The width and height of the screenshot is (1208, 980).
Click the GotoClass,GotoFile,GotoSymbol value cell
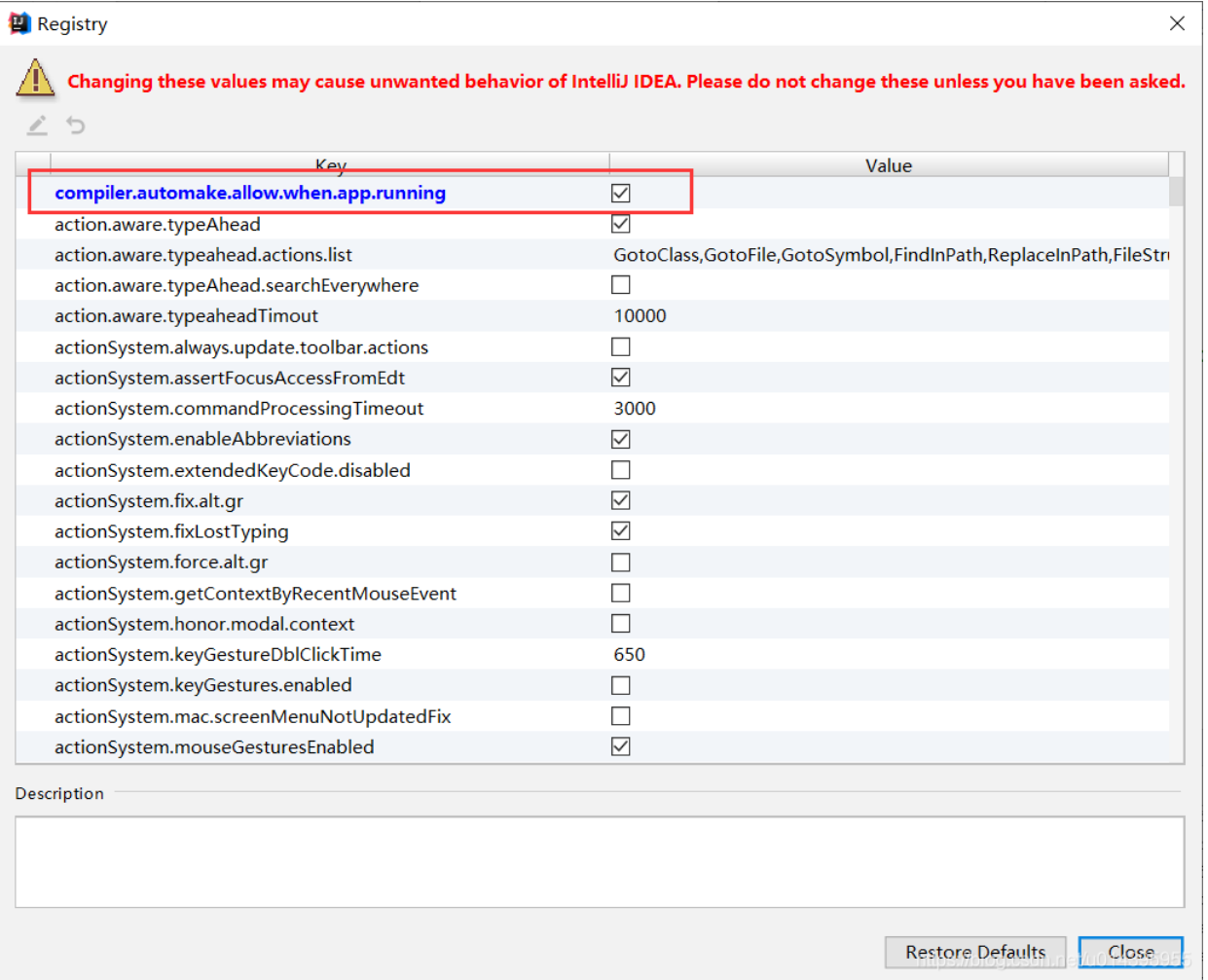coord(890,255)
